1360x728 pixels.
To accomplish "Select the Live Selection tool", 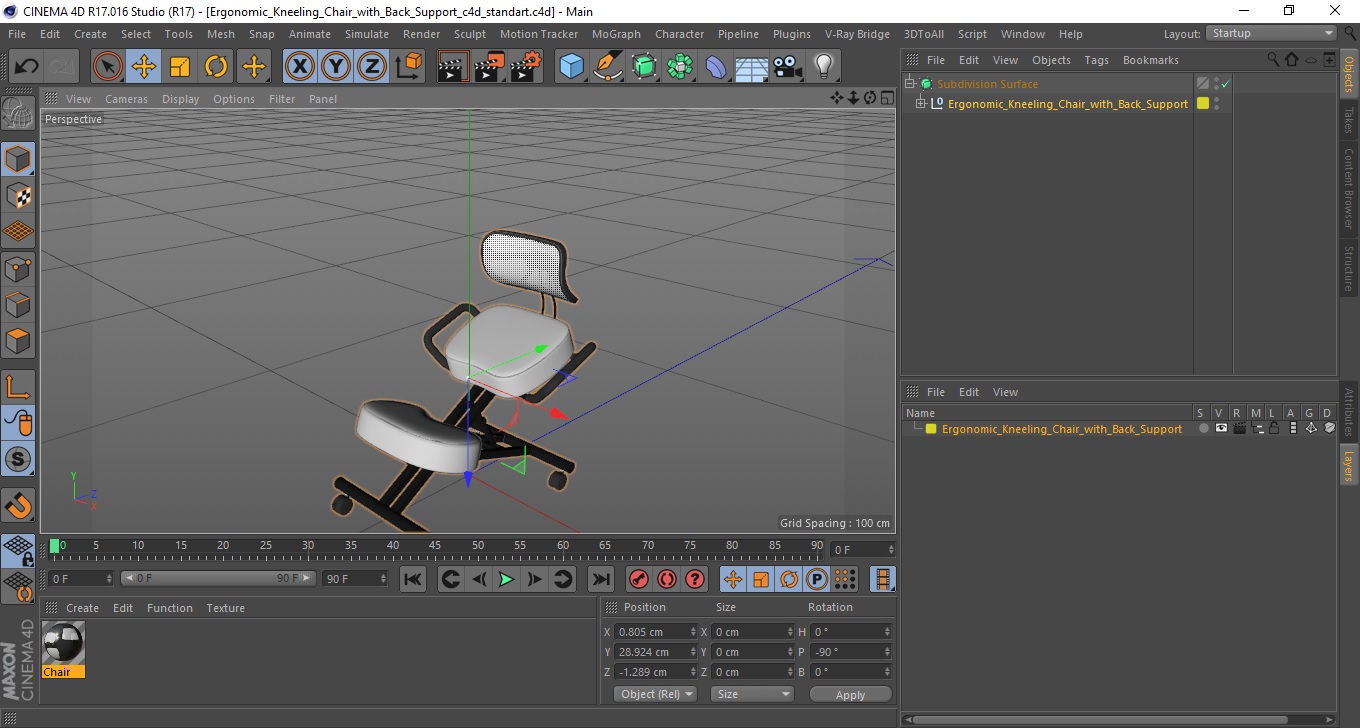I will point(108,67).
